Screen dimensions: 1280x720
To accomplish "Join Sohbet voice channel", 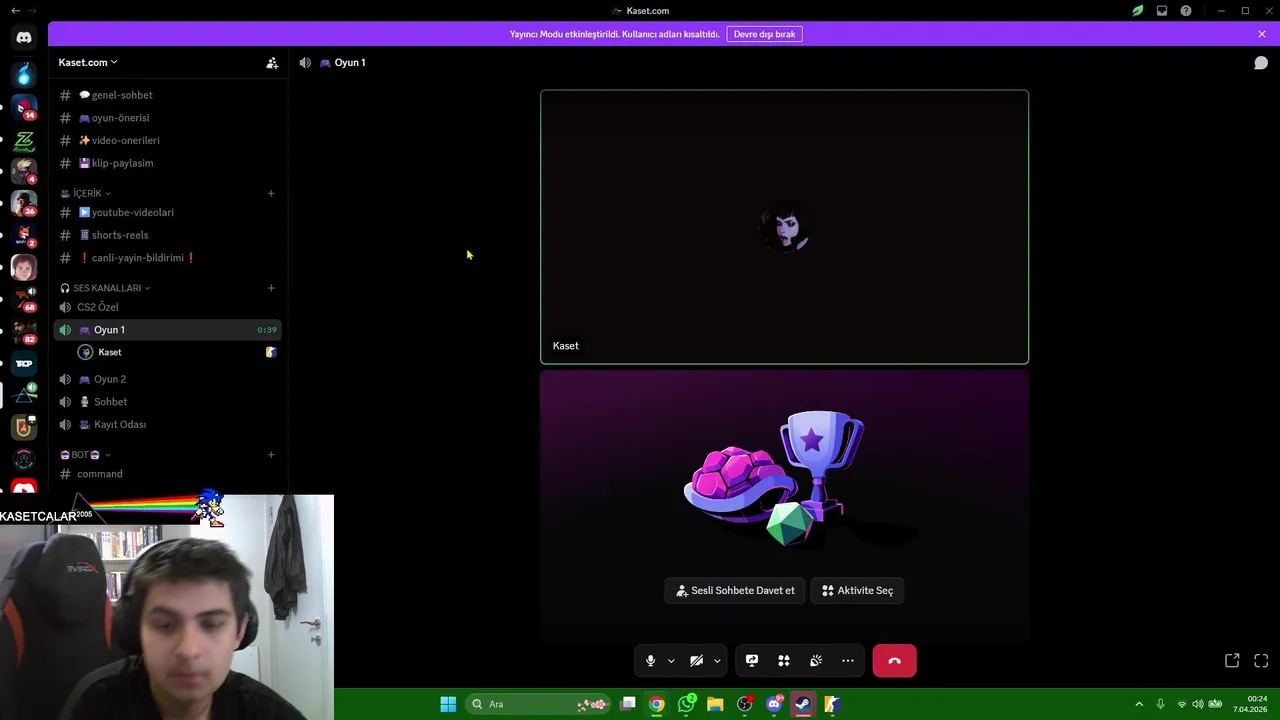I will pyautogui.click(x=167, y=402).
